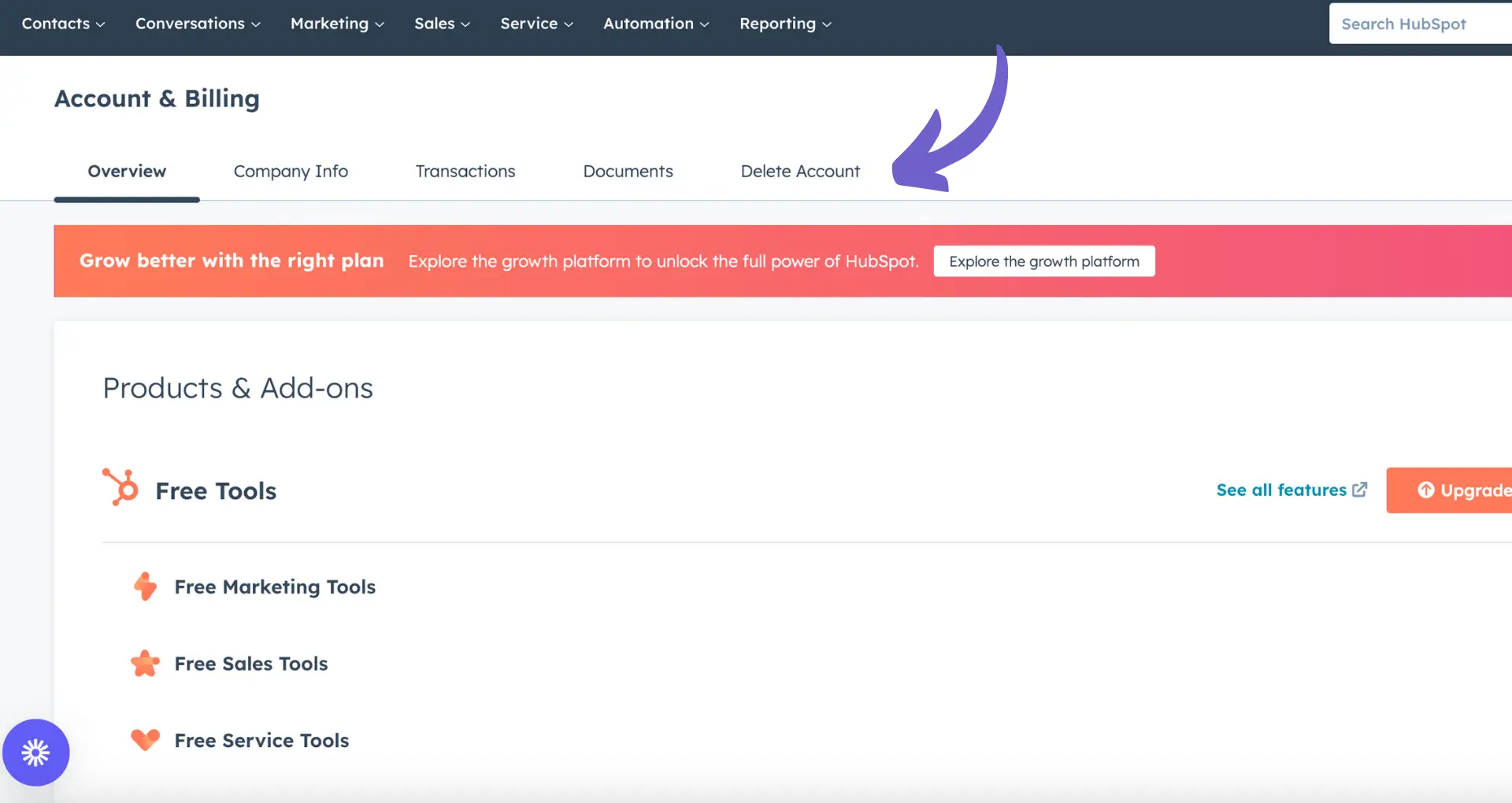Expand the Sales dropdown

click(x=442, y=24)
